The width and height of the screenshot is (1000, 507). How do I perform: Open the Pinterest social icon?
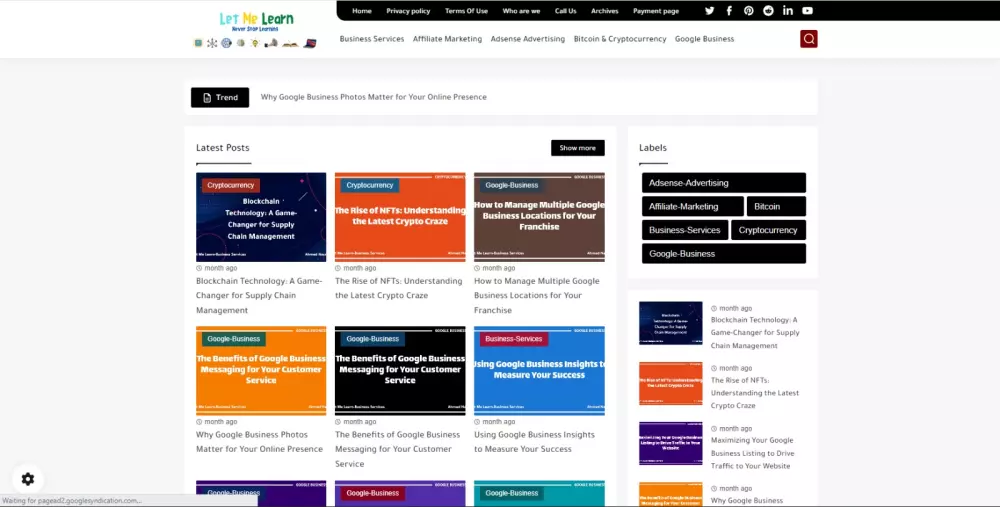[749, 11]
